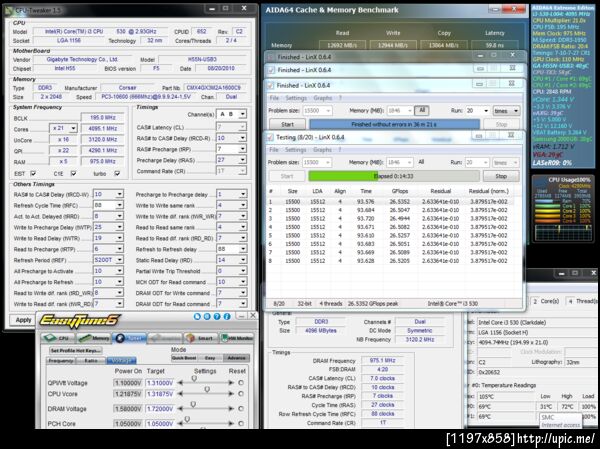Select the CPU Vcore reset radio button
The image size is (600, 449).
[x=241, y=393]
